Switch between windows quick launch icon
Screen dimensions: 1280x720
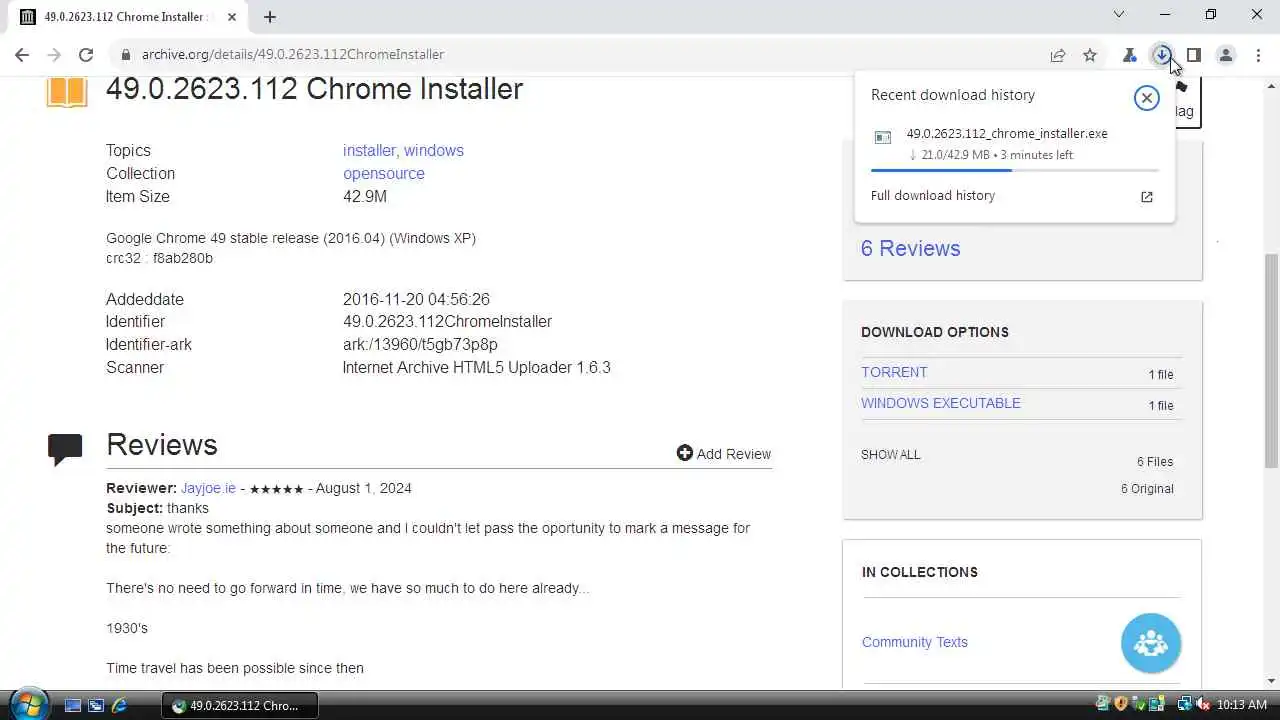(x=96, y=705)
